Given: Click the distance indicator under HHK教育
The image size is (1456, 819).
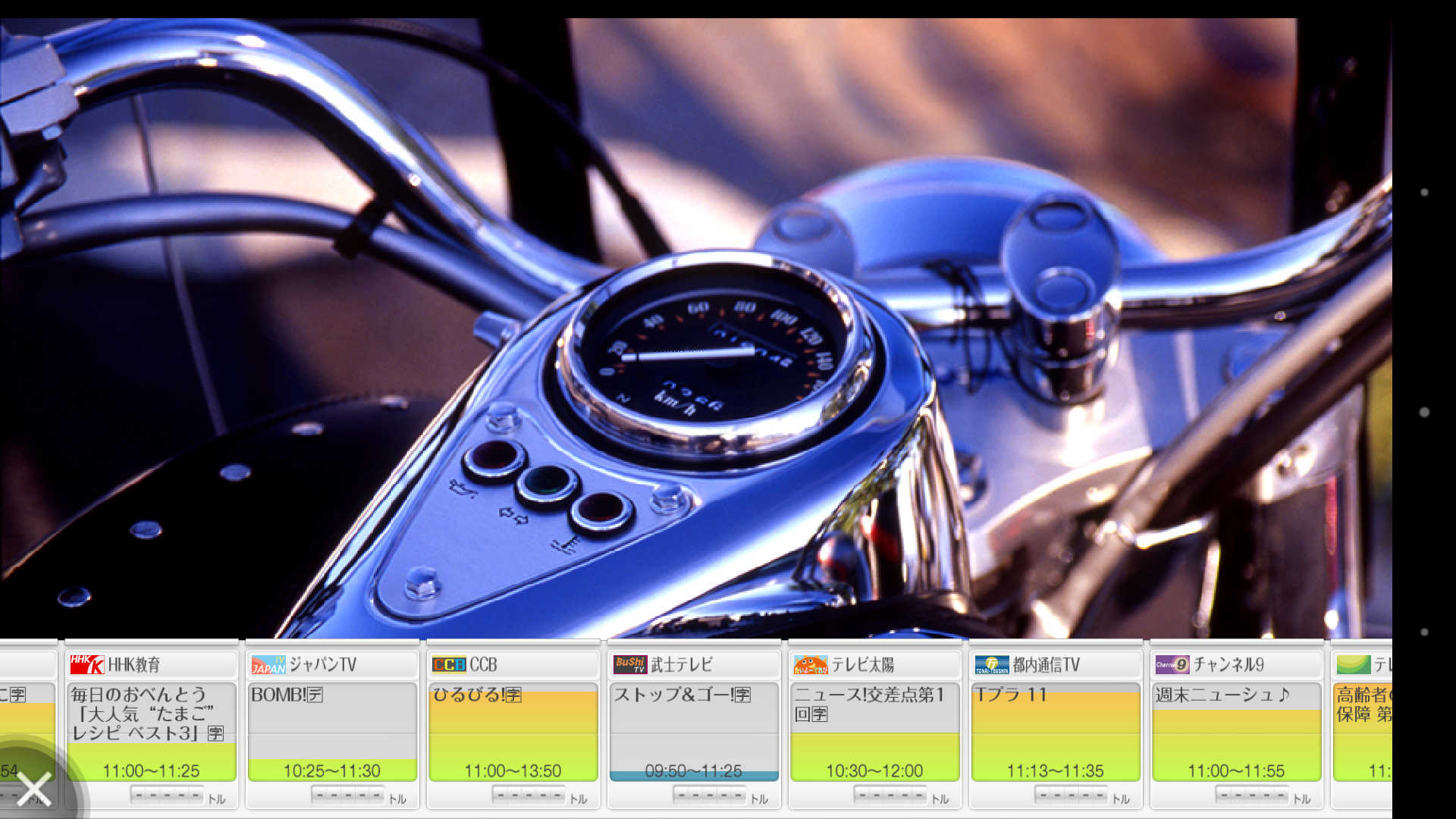Looking at the screenshot, I should [167, 795].
